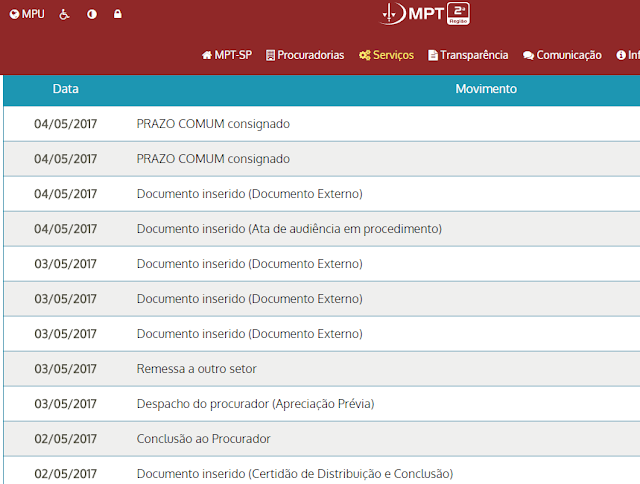The height and width of the screenshot is (484, 640).
Task: Open the Transparência menu
Action: click(468, 55)
